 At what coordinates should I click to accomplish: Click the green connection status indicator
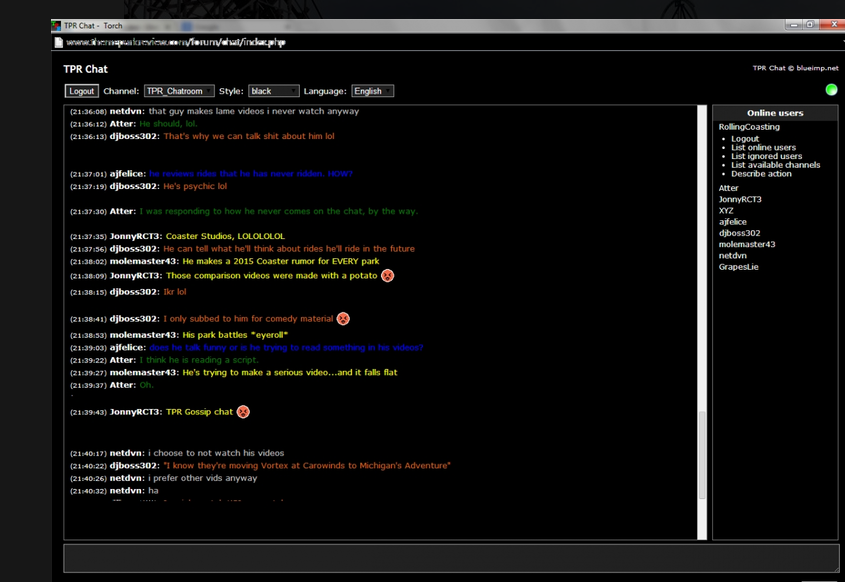tap(830, 90)
